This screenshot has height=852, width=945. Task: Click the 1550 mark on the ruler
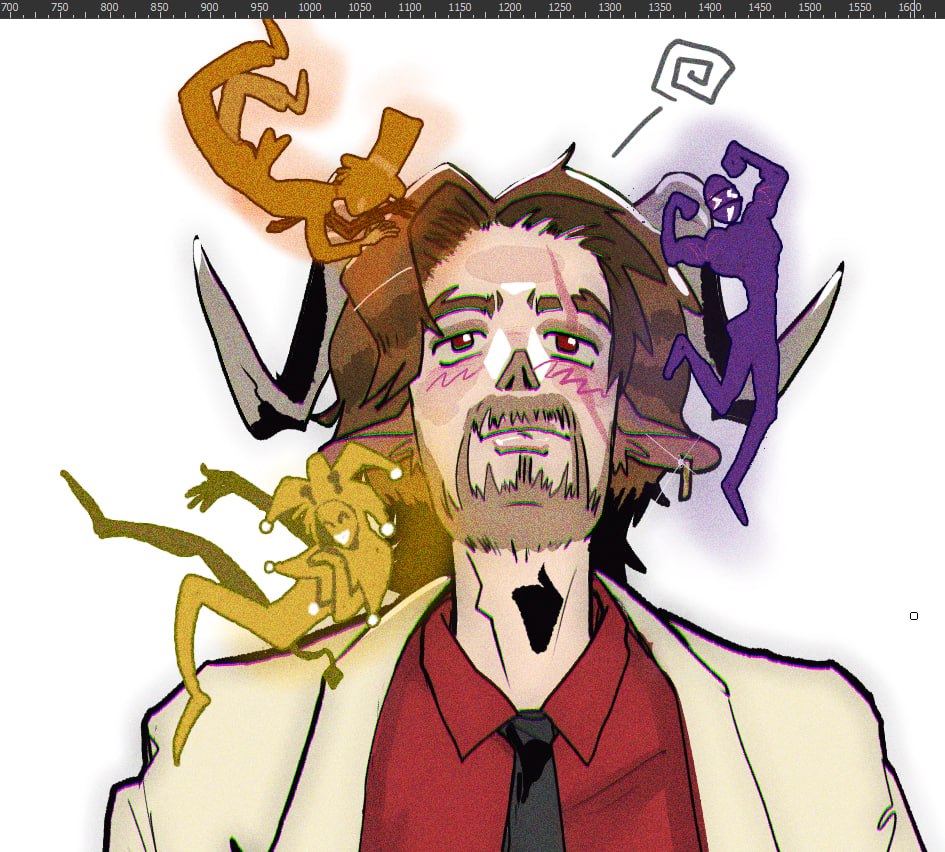859,7
